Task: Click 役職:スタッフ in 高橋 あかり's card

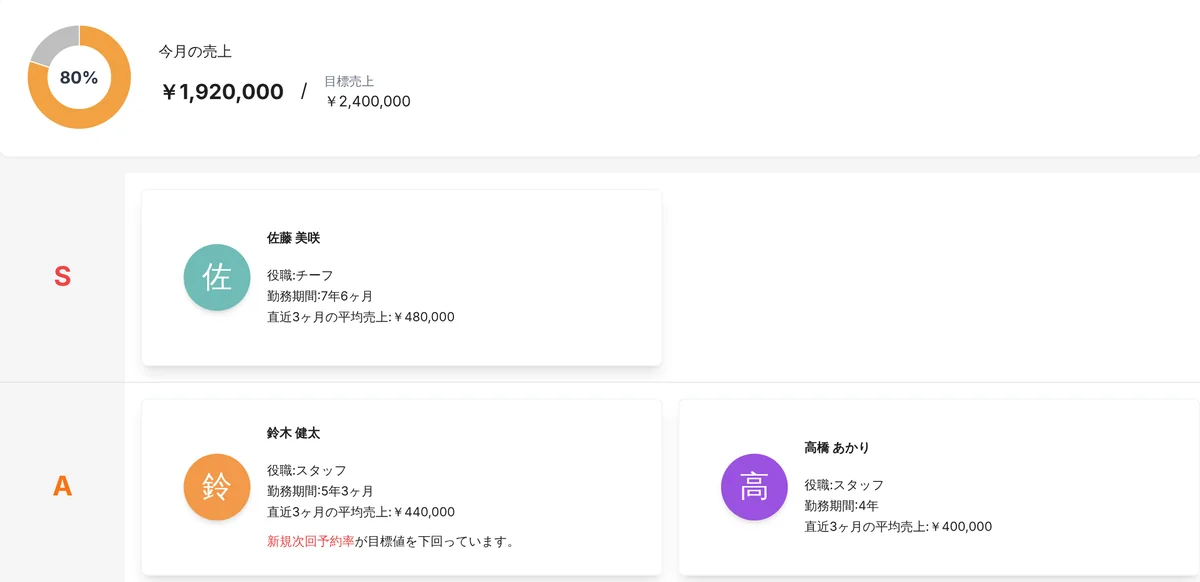Action: pyautogui.click(x=844, y=484)
